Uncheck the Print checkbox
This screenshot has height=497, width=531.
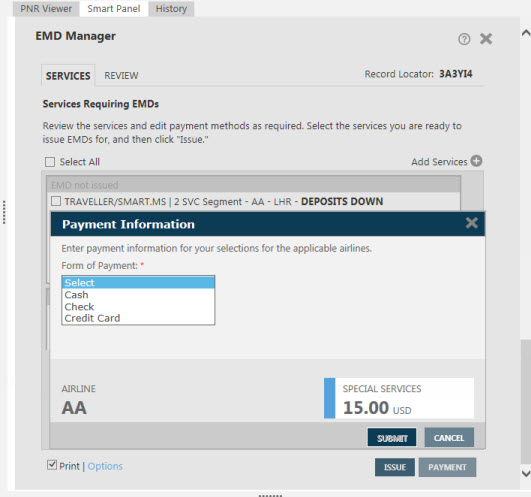(52, 465)
